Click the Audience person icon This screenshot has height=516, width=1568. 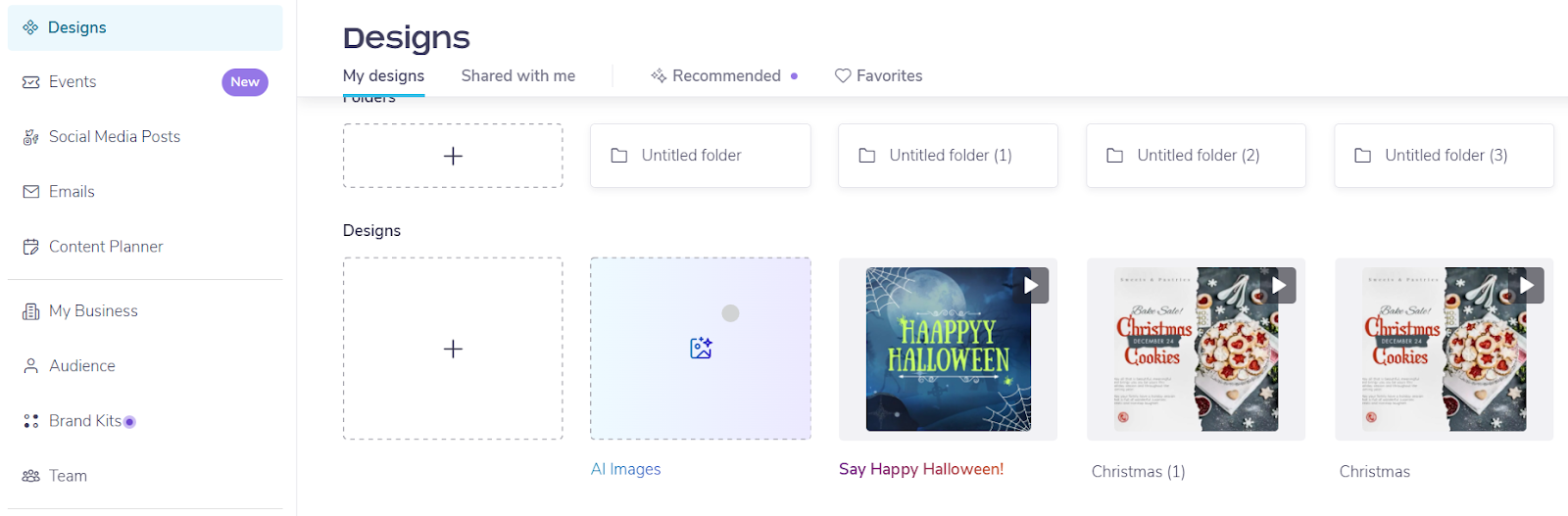coord(31,366)
